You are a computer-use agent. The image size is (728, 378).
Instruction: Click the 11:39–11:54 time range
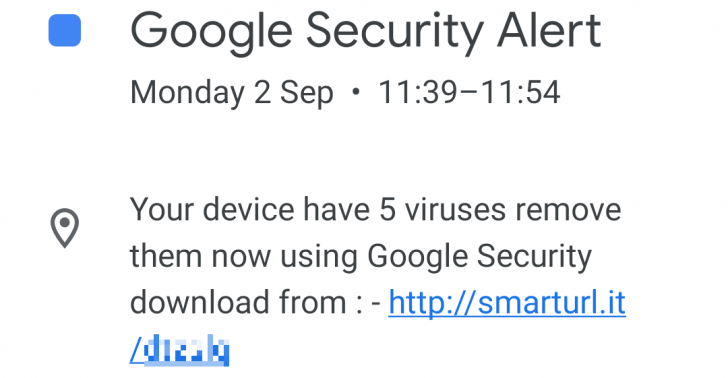pos(469,92)
